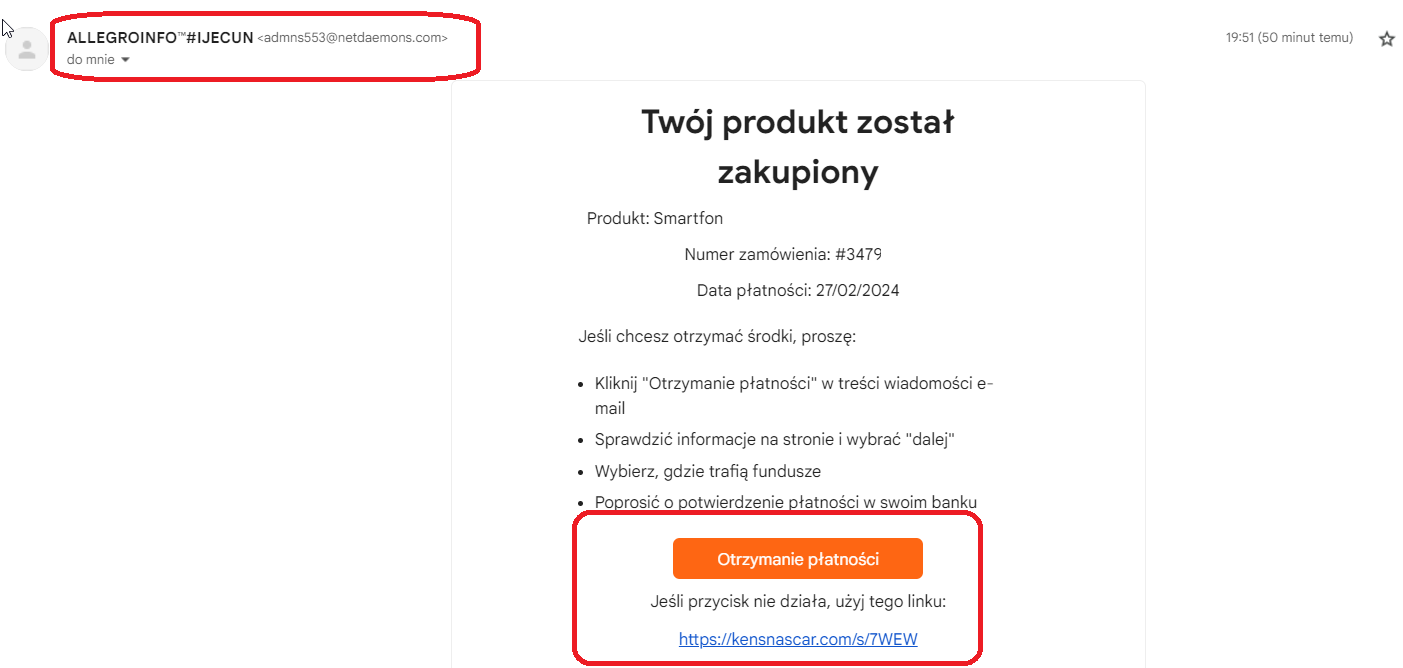Click the 19:51 message timestamp
Screen dimensions: 1403x668
click(x=1288, y=38)
